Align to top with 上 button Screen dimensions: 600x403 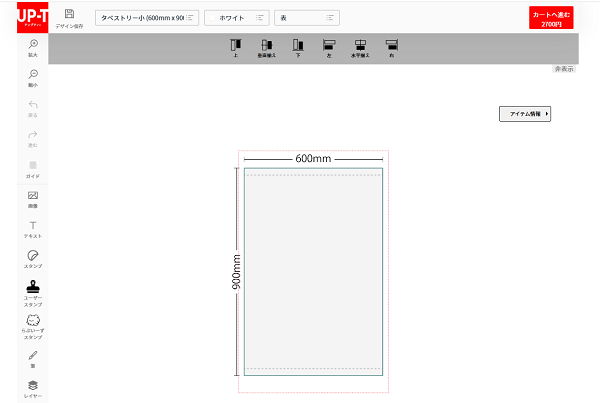235,47
